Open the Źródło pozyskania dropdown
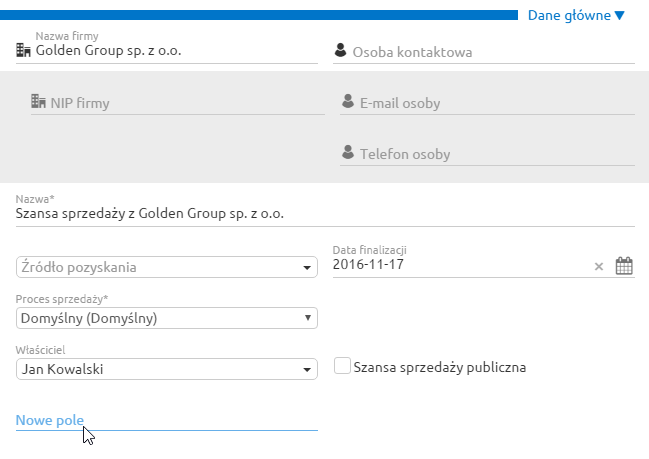The height and width of the screenshot is (459, 649). point(167,267)
